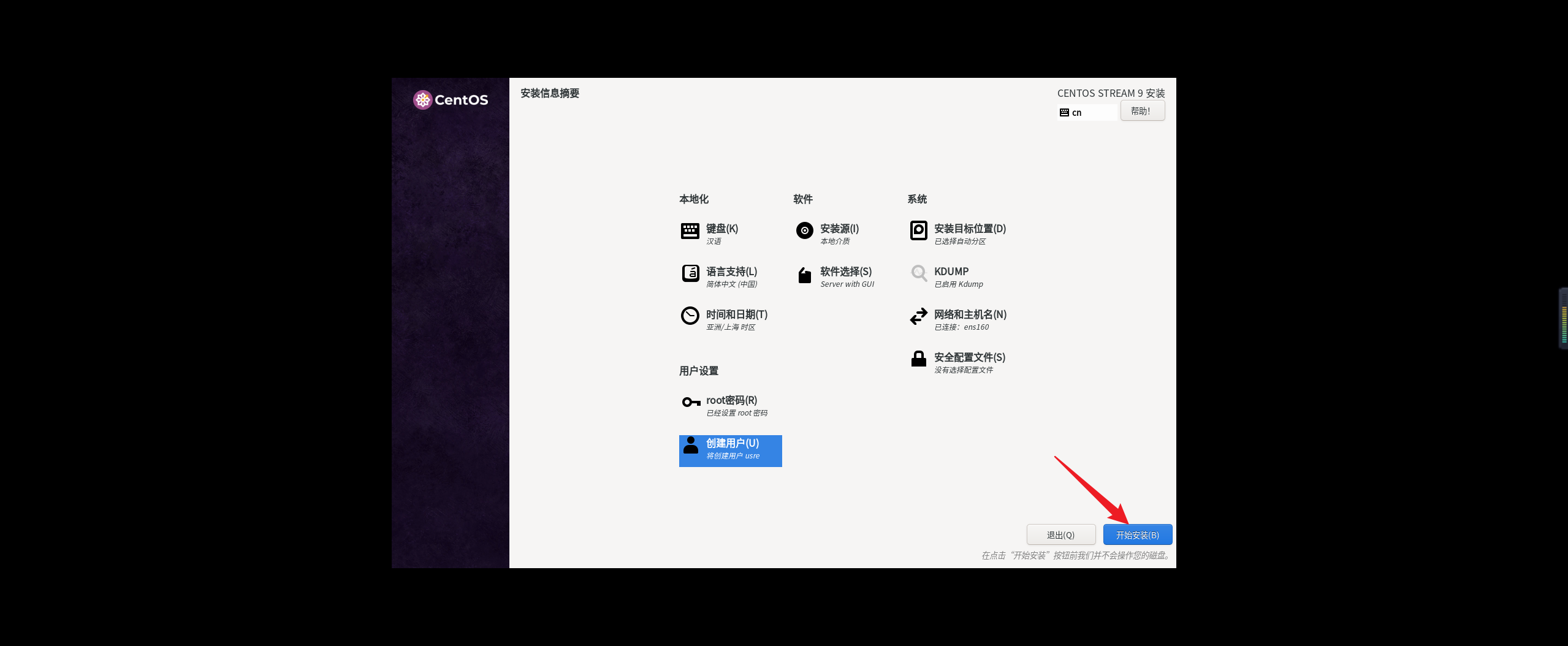1568x646 pixels.
Task: Click the 'Server with GUI' status text
Action: [x=847, y=284]
